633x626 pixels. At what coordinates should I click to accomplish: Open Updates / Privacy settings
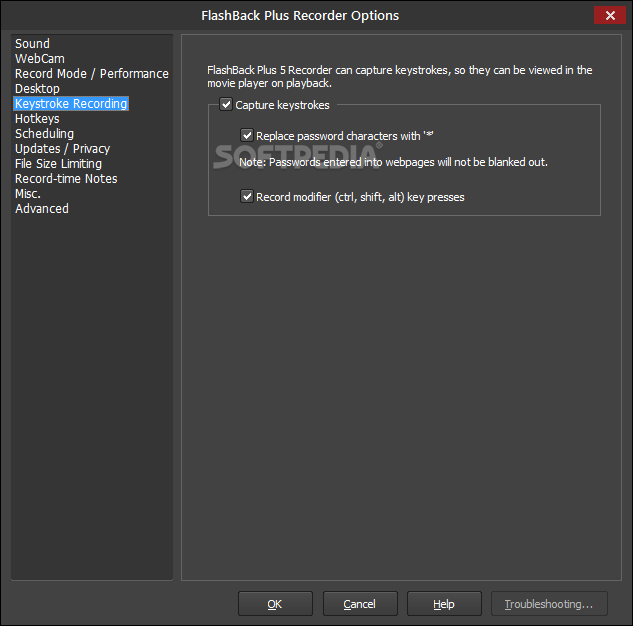[x=62, y=149]
